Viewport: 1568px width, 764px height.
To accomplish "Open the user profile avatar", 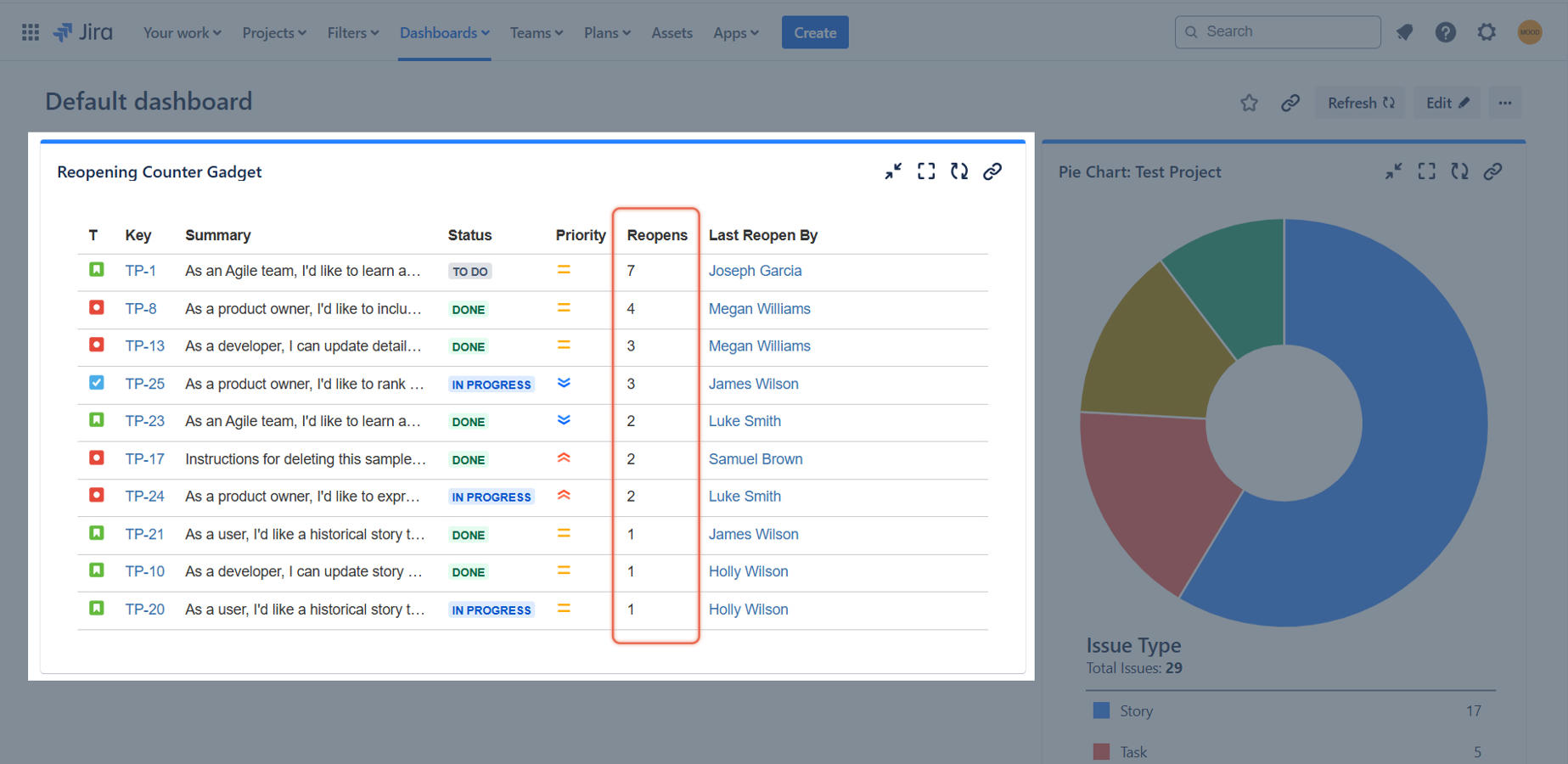I will (x=1530, y=32).
